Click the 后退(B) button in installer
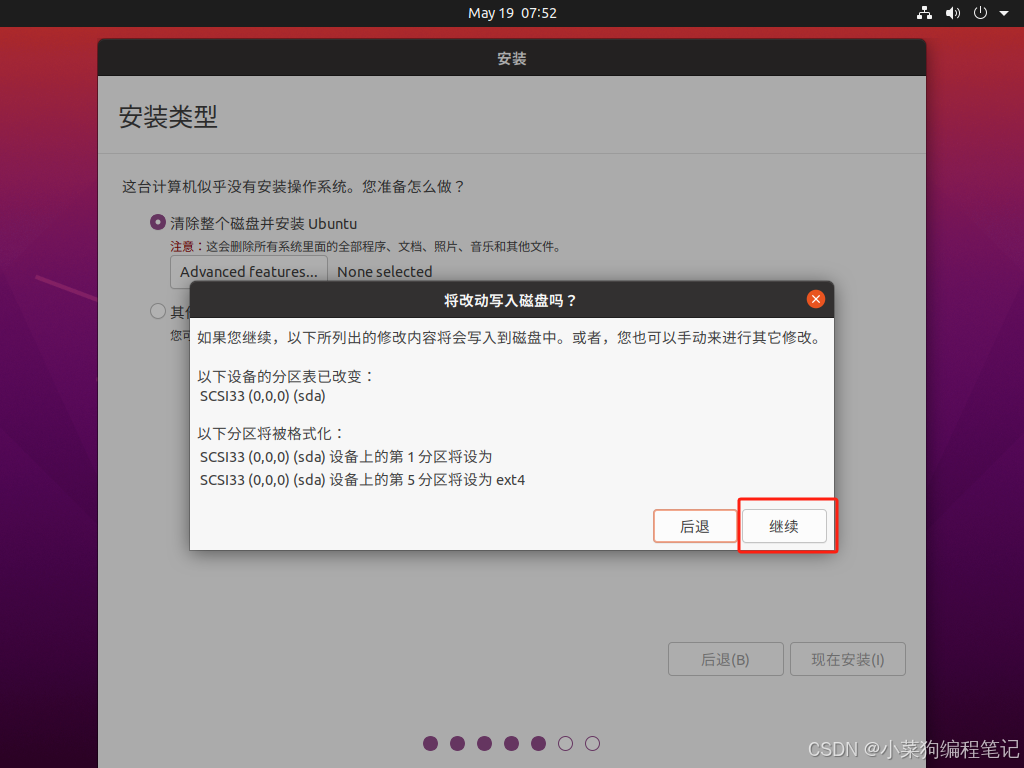 tap(726, 659)
